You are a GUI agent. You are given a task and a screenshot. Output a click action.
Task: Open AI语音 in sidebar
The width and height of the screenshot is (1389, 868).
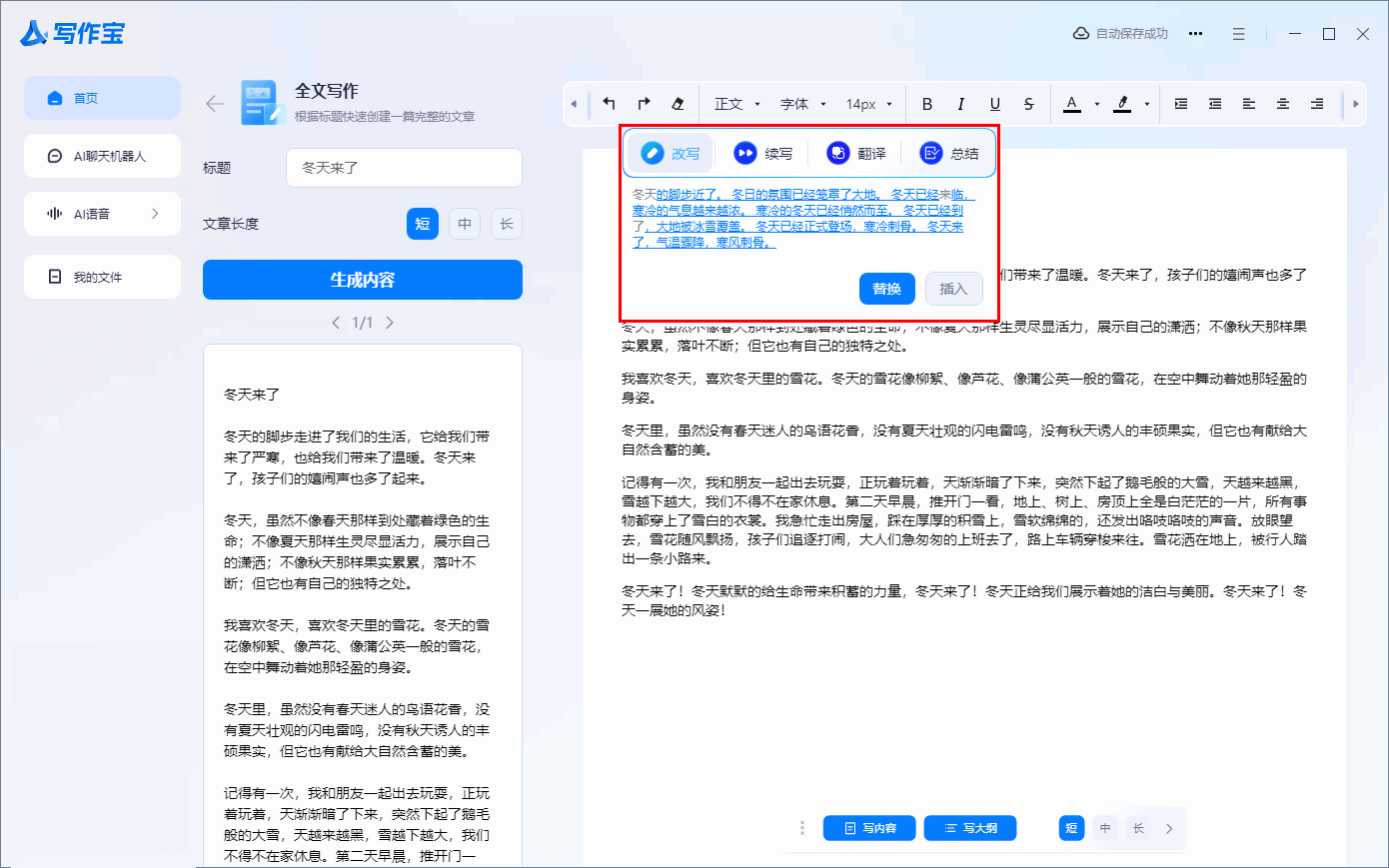pos(102,214)
